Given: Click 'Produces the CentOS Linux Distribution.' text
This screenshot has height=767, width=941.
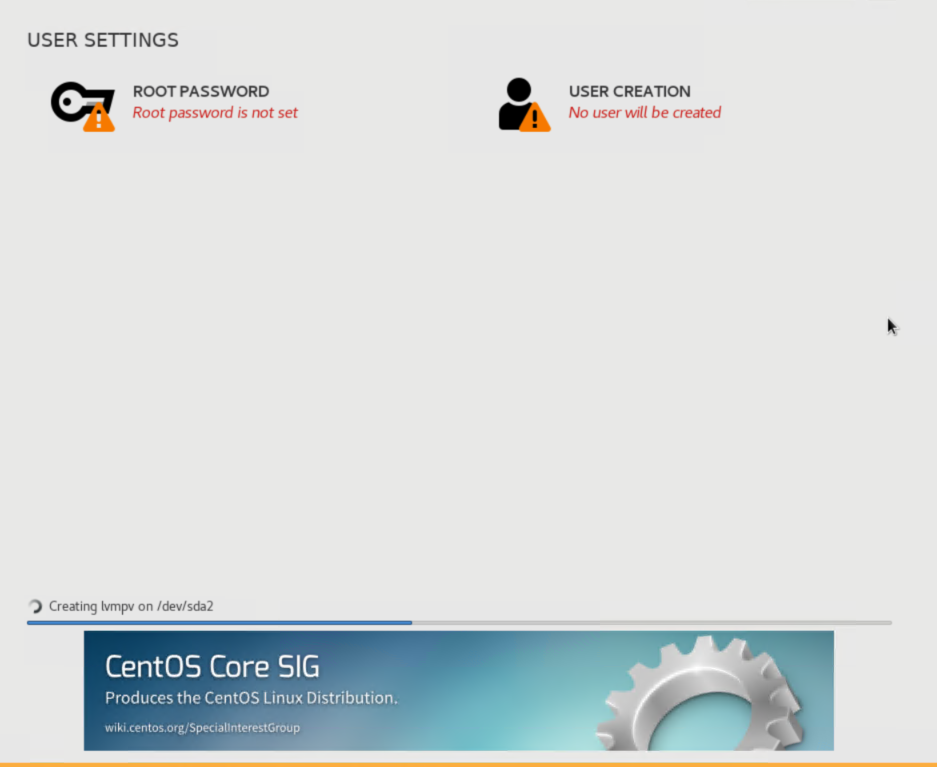Looking at the screenshot, I should (x=251, y=698).
